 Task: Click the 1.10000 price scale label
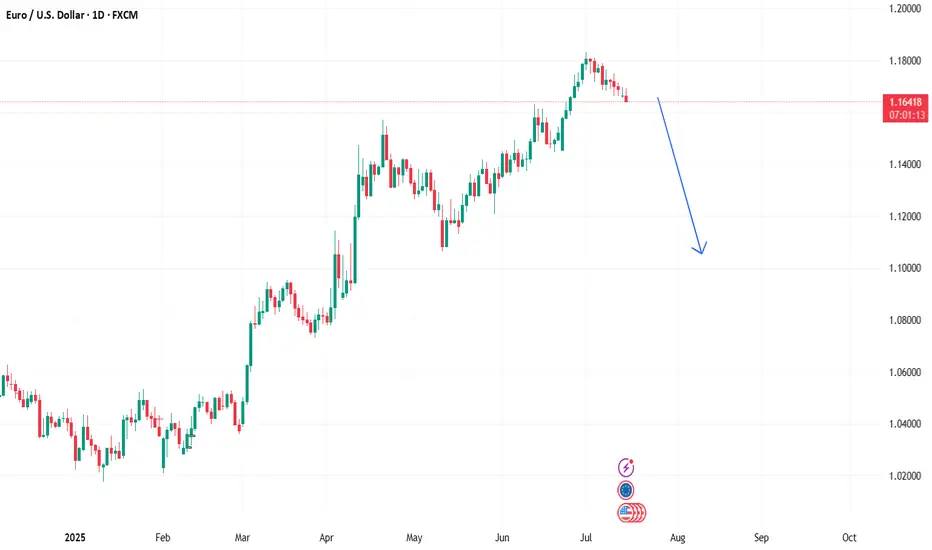tap(905, 268)
